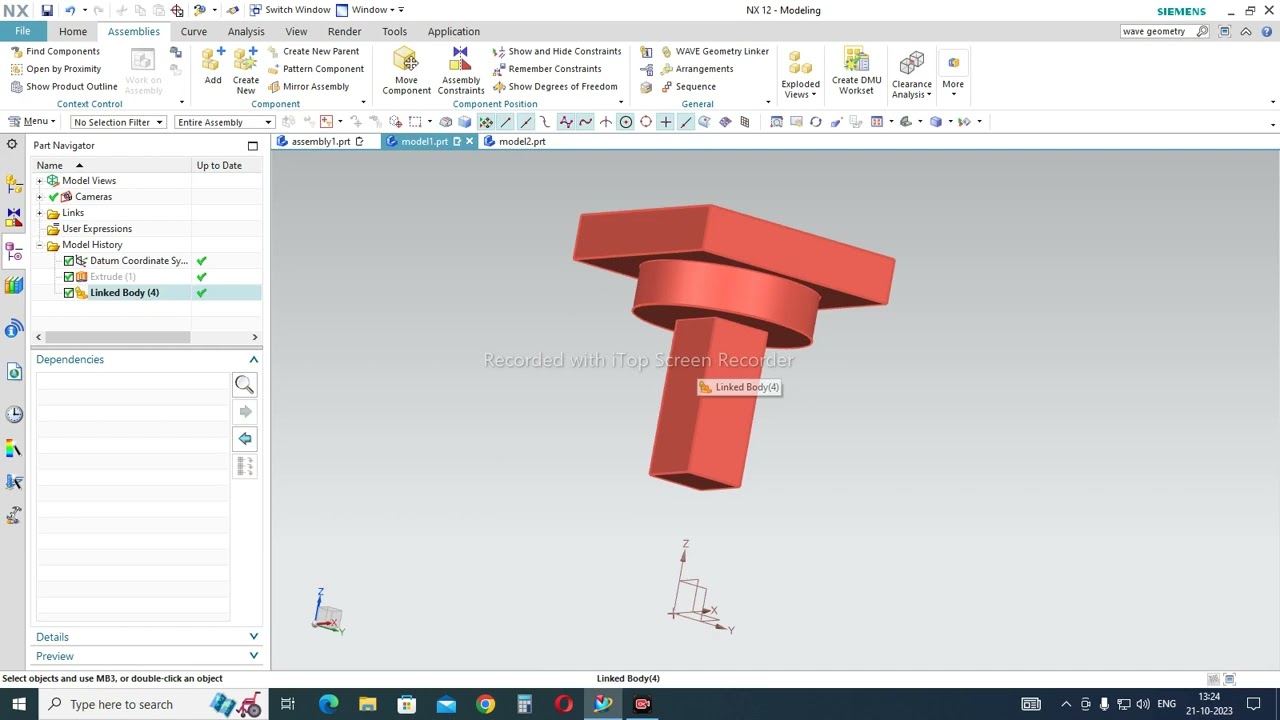Screen dimensions: 1280x720
Task: Click Mirror Assembly
Action: (x=308, y=86)
